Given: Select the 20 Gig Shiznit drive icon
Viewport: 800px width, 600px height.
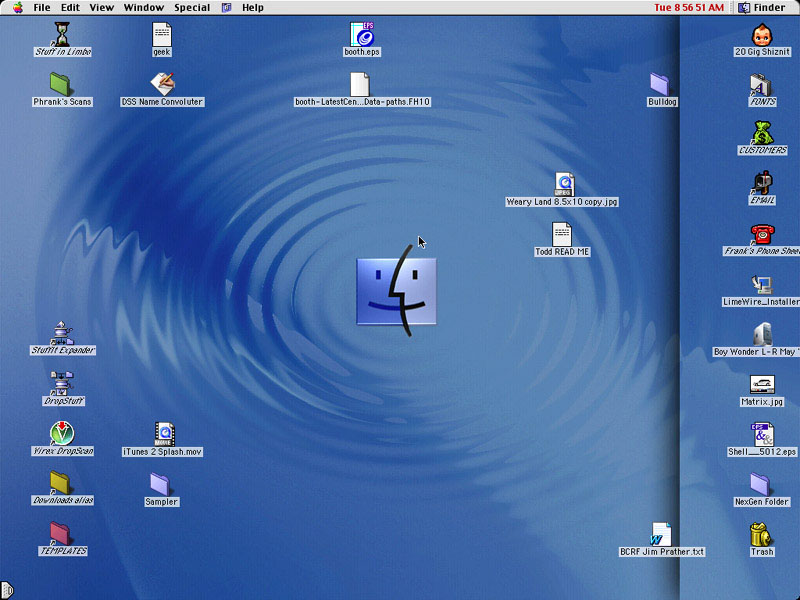Looking at the screenshot, I should (x=762, y=34).
